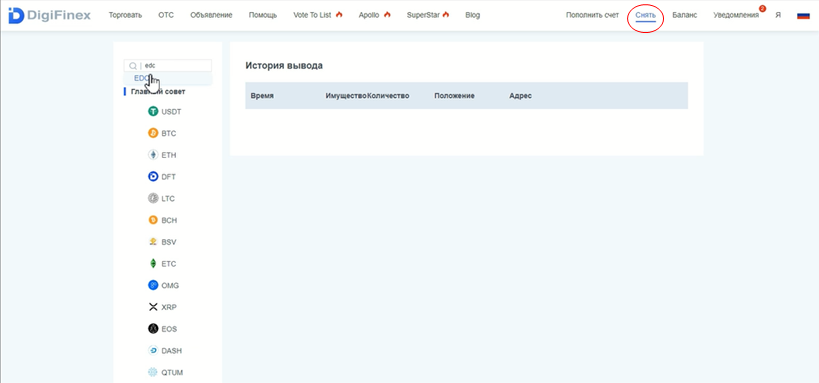The image size is (819, 383).
Task: Select LTC text in coin list
Action: (168, 199)
